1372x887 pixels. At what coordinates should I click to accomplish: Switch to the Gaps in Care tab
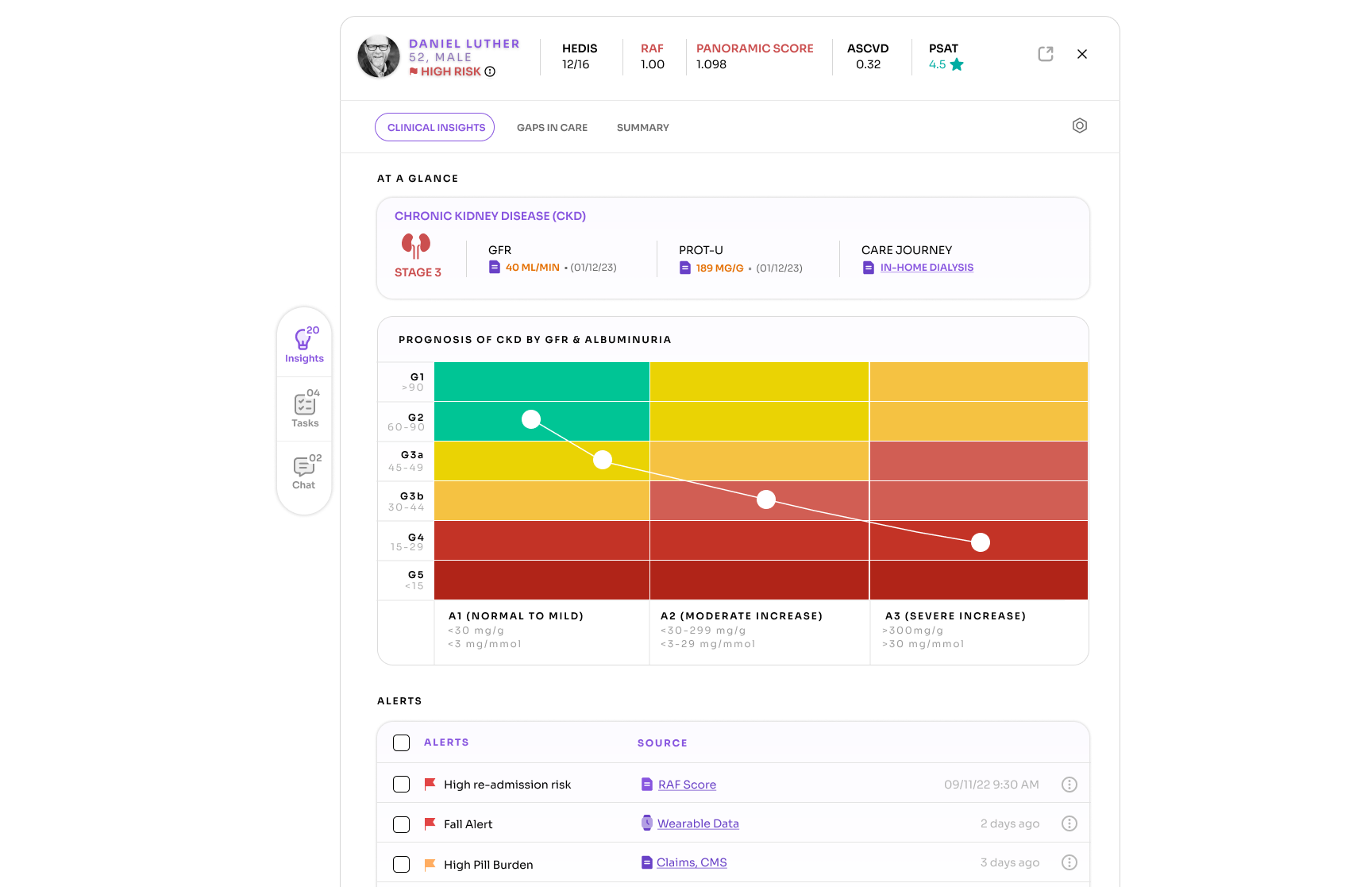(552, 128)
